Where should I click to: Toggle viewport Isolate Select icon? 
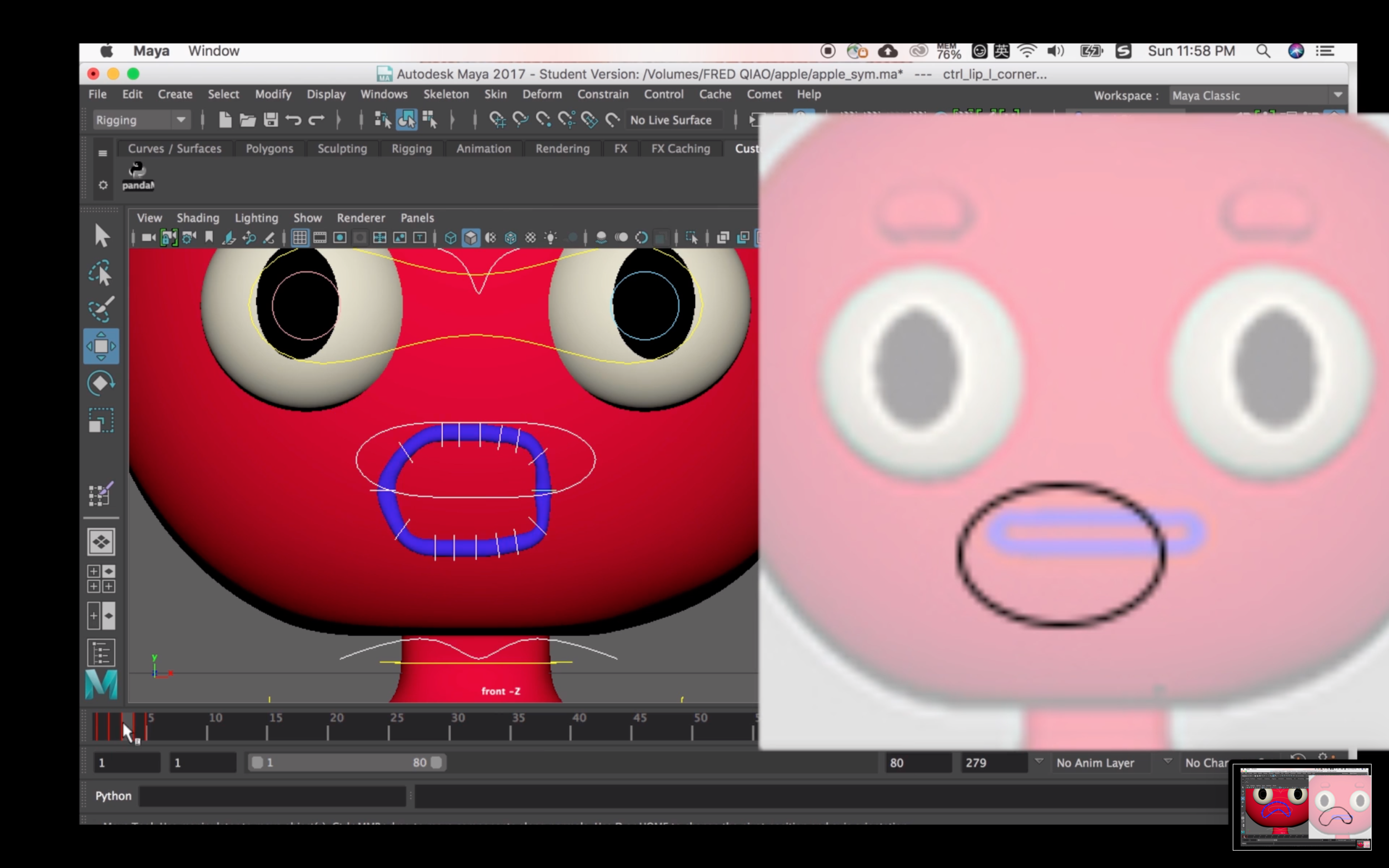tap(691, 238)
